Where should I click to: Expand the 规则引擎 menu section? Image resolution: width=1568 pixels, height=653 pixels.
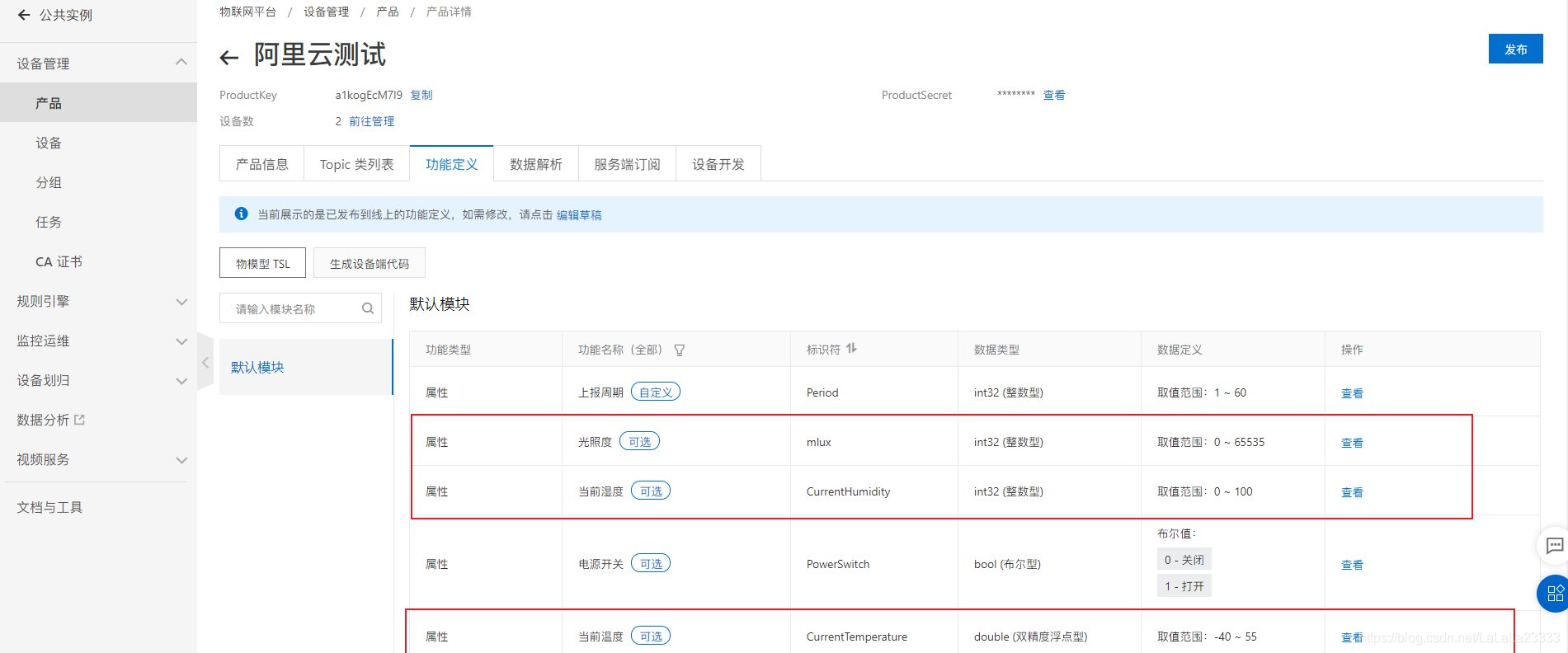point(181,302)
